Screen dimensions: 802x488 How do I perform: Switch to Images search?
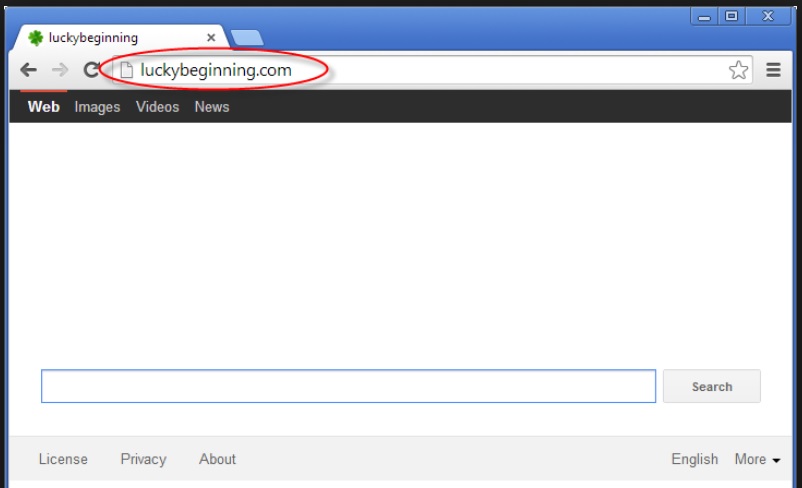click(x=97, y=107)
